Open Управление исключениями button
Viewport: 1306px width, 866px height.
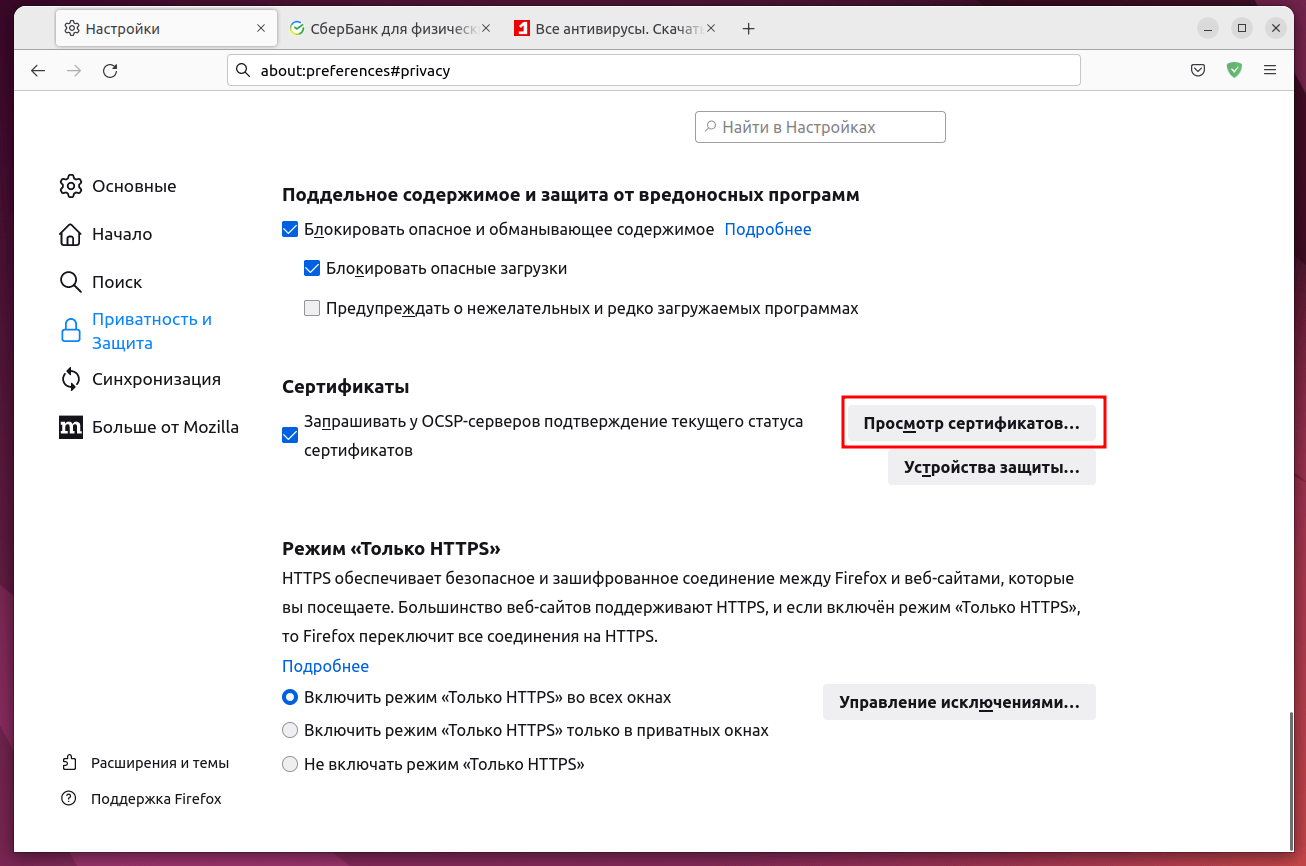coord(959,702)
